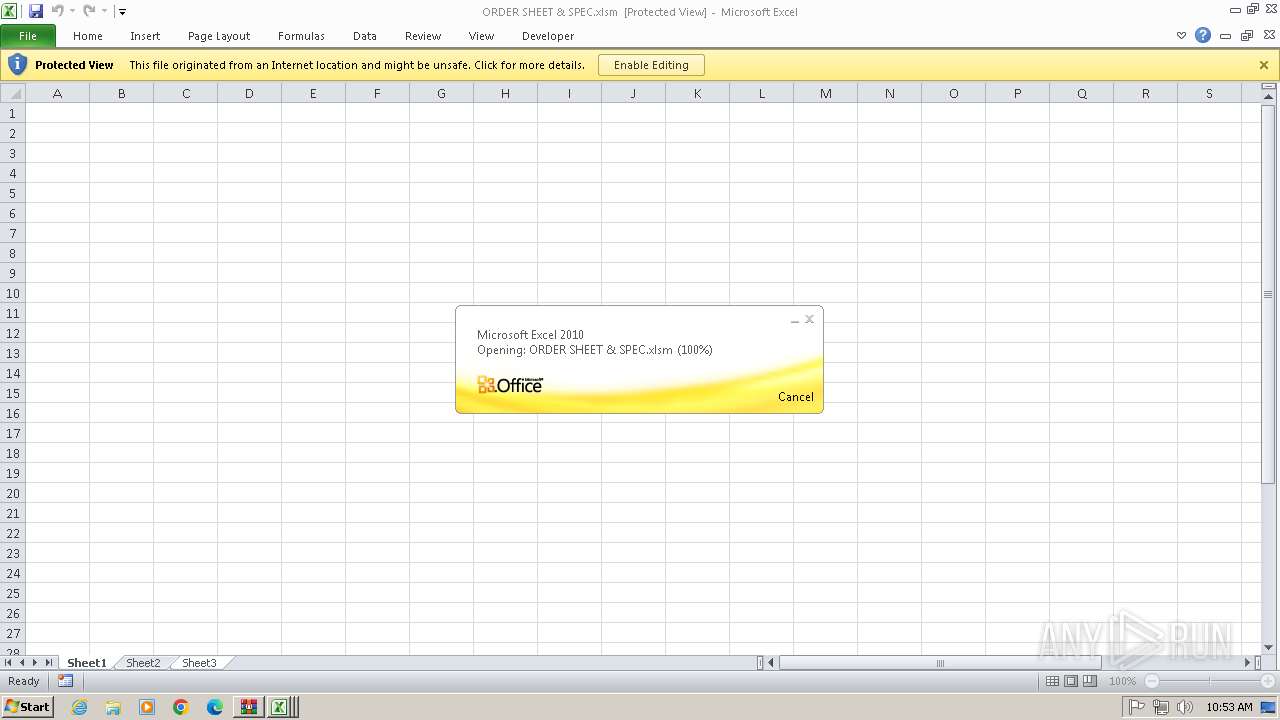The width and height of the screenshot is (1280, 720).
Task: Click the Enable Editing button
Action: coord(651,65)
